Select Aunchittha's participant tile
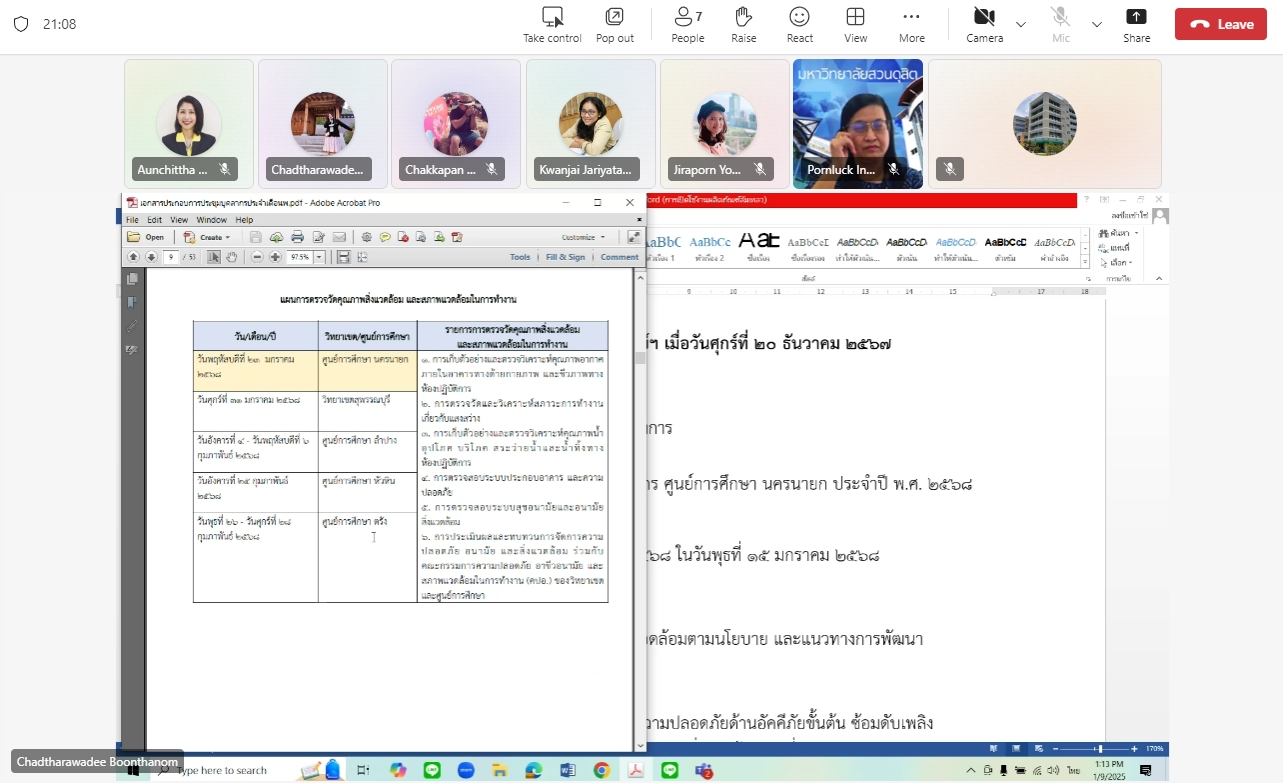 (x=189, y=123)
